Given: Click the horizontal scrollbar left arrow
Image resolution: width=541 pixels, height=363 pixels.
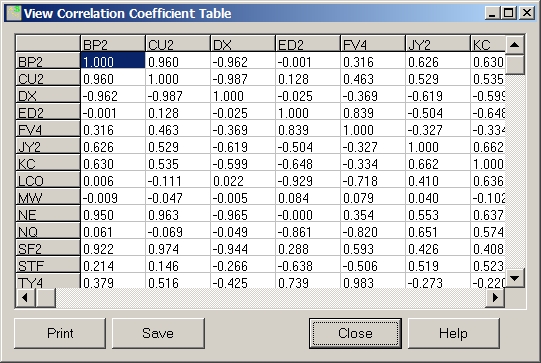Looking at the screenshot, I should point(26,297).
